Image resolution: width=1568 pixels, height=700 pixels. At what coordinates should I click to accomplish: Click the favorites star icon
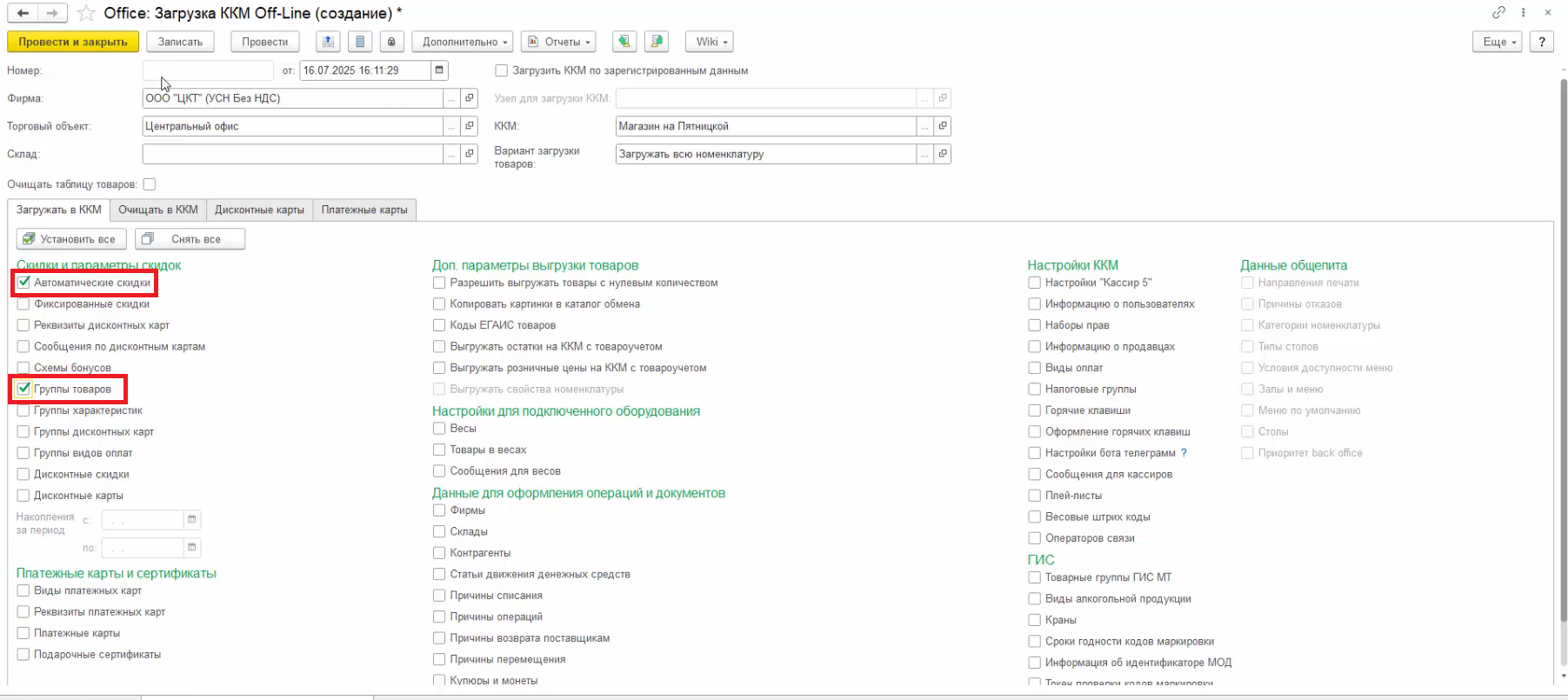coord(85,13)
